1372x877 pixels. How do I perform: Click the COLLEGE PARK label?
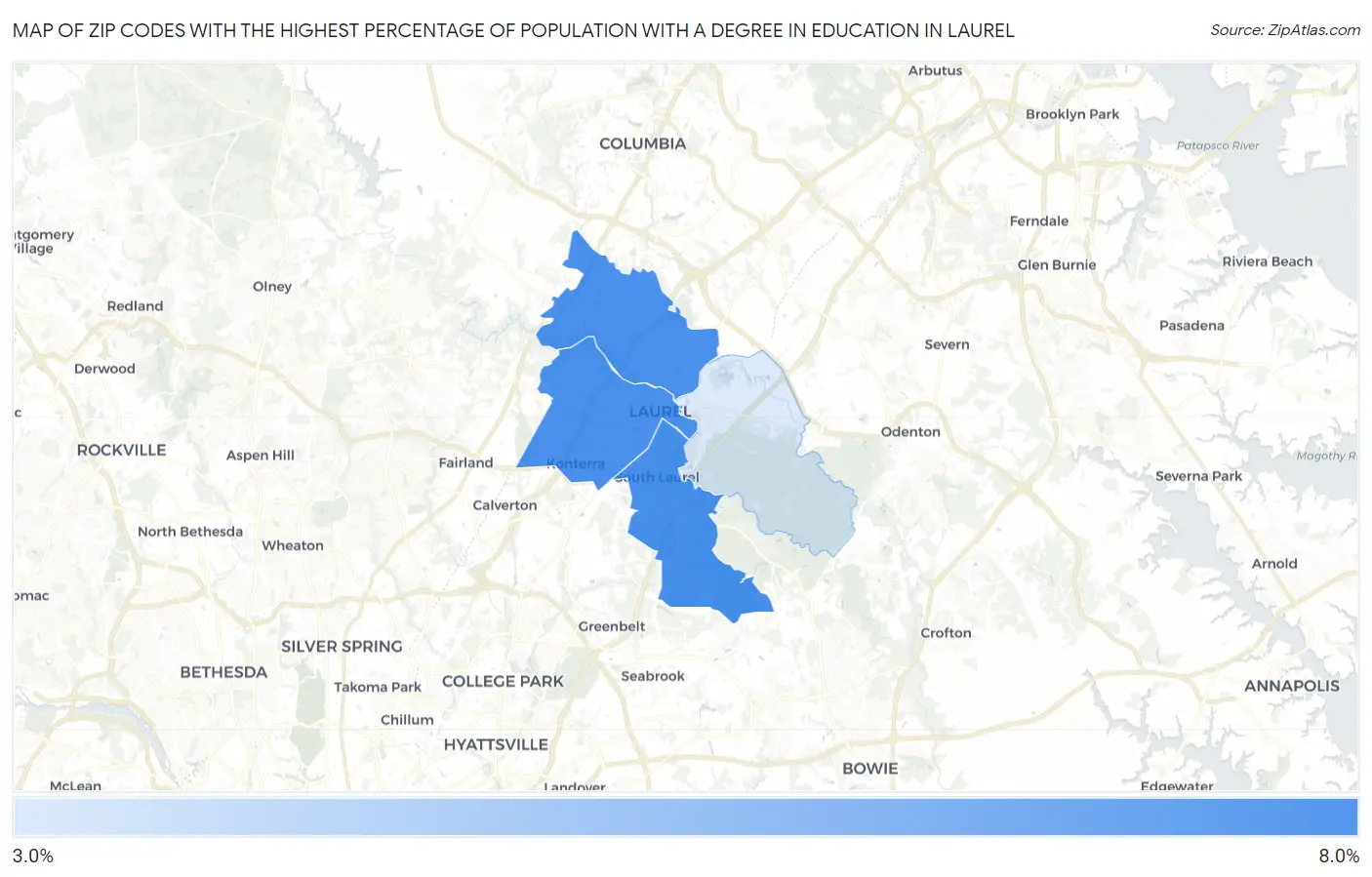(503, 681)
